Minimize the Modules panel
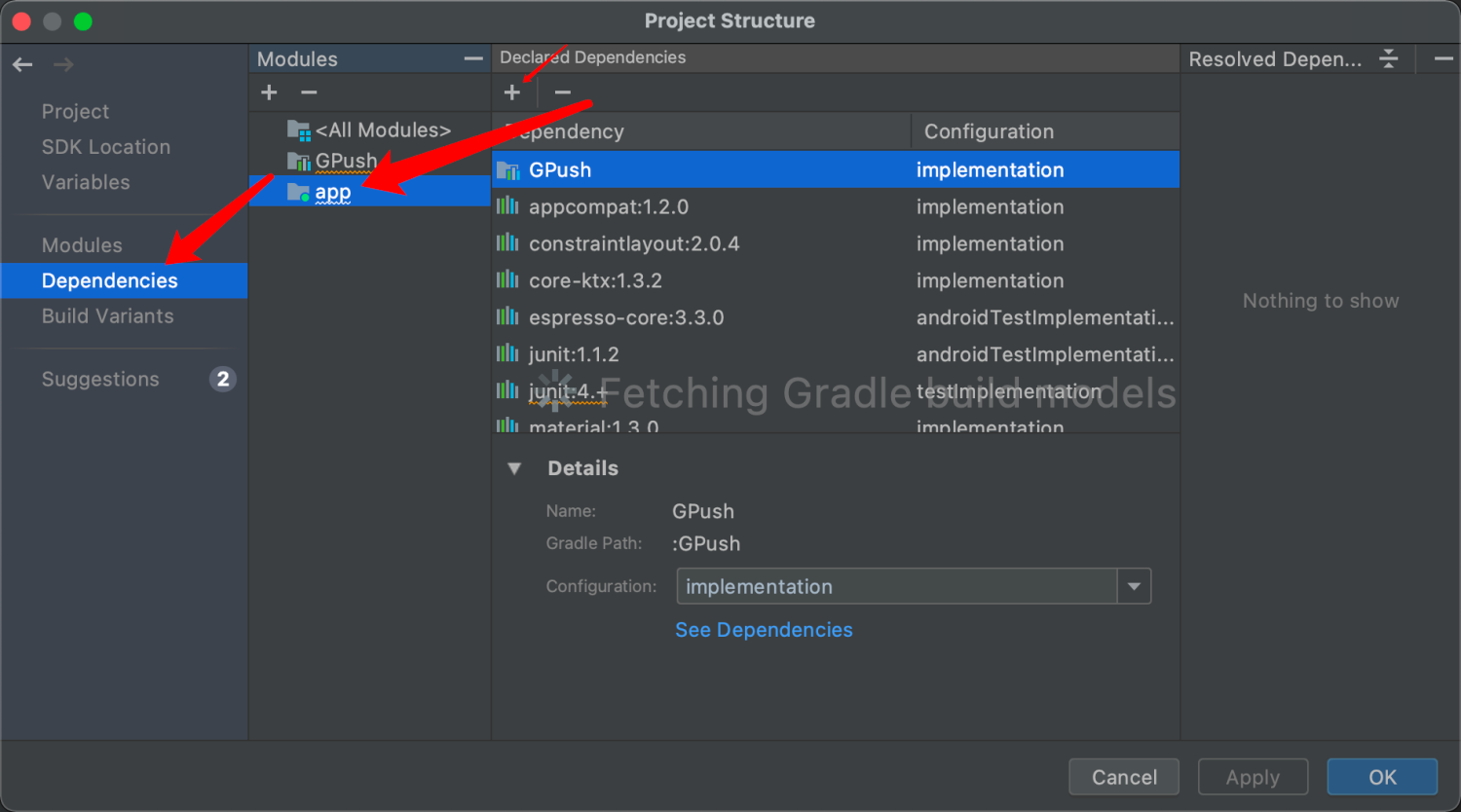Screen dimensions: 1461x812 [473, 59]
